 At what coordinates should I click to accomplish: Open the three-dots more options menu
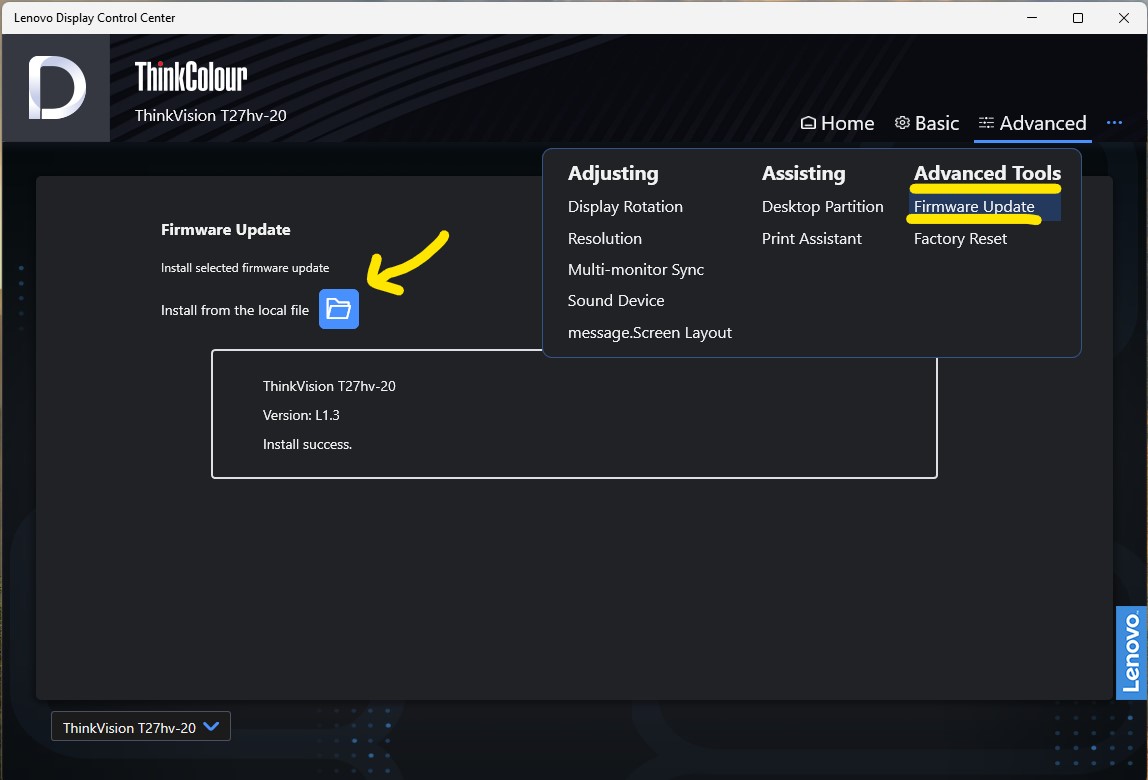[x=1114, y=123]
